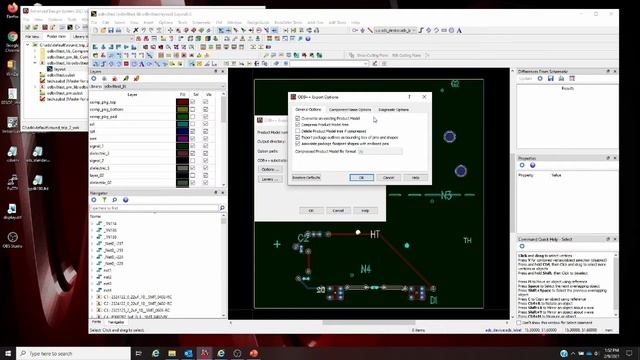Expand the _1N114 net in Navigator
640x360 pixels.
coord(92,224)
